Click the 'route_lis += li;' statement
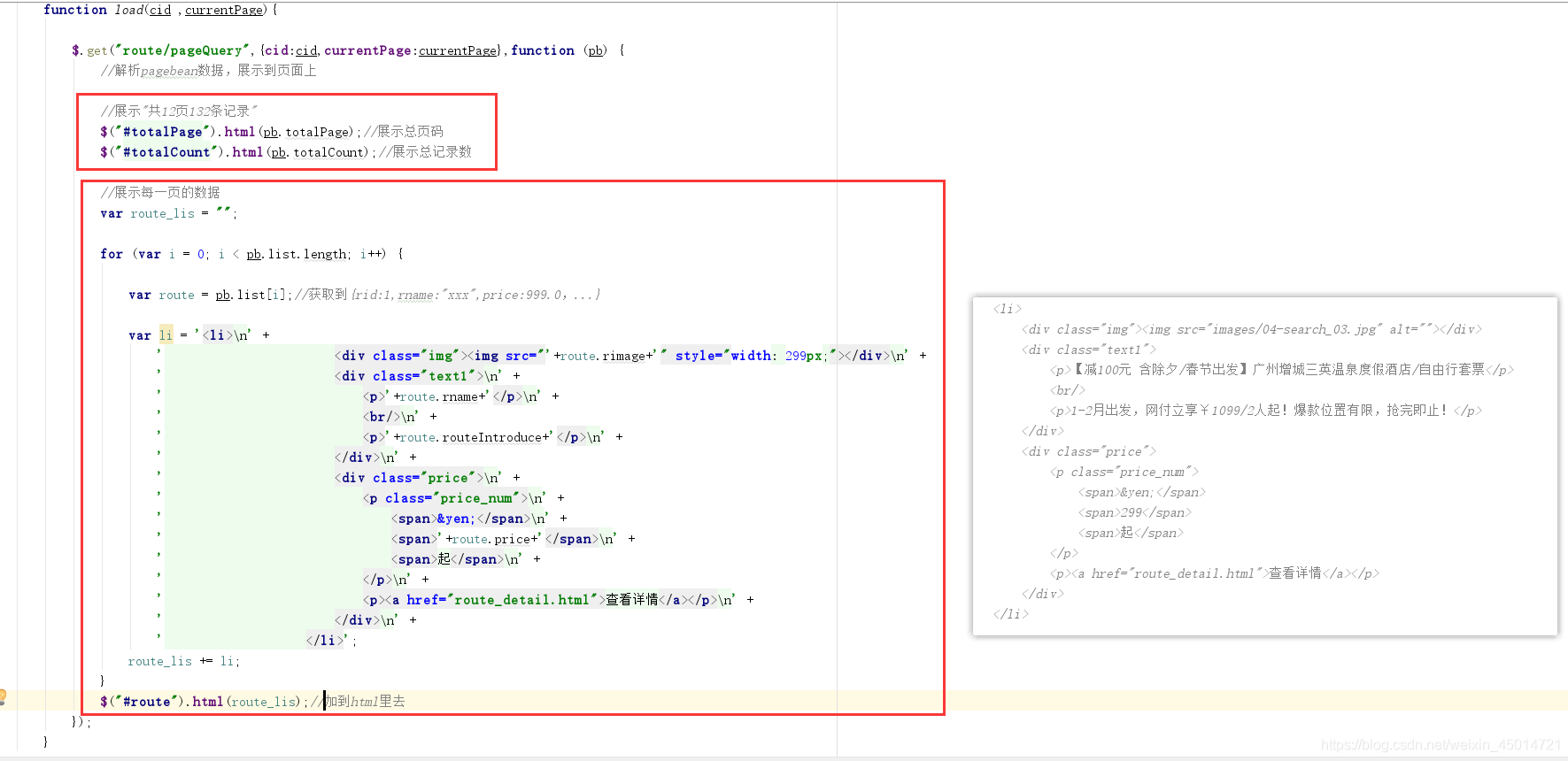 click(183, 661)
